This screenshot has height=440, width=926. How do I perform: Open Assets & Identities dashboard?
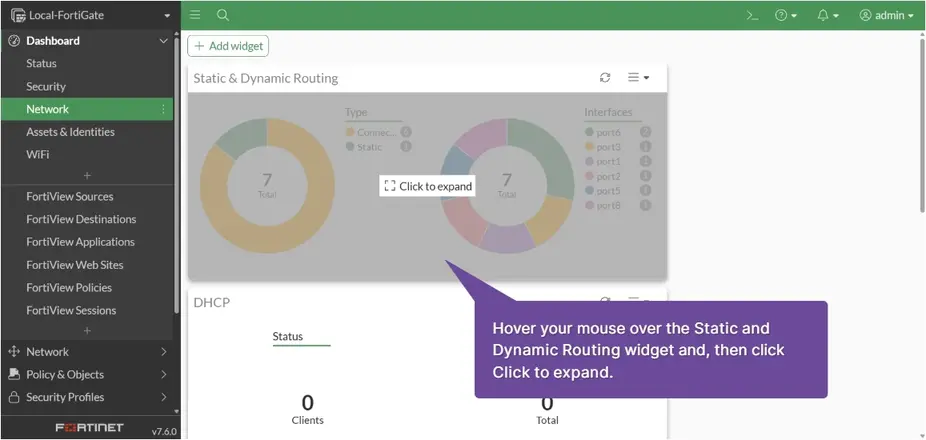[x=70, y=132]
